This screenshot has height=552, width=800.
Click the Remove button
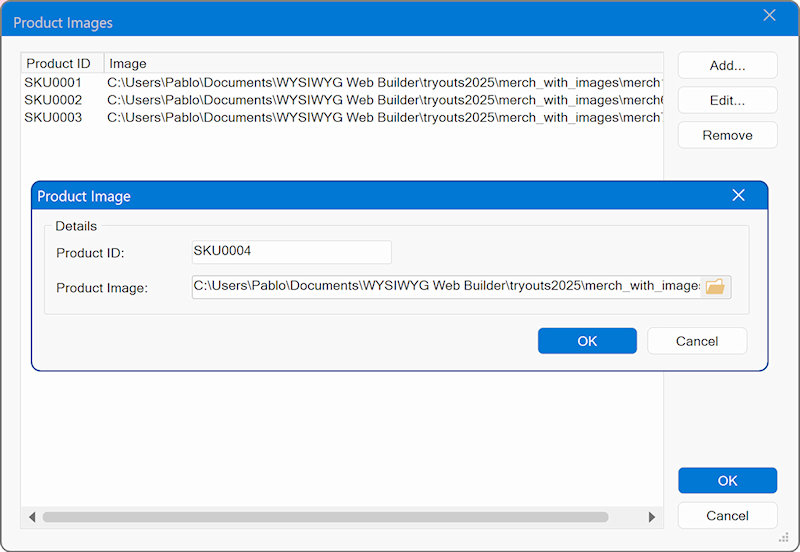pyautogui.click(x=728, y=135)
